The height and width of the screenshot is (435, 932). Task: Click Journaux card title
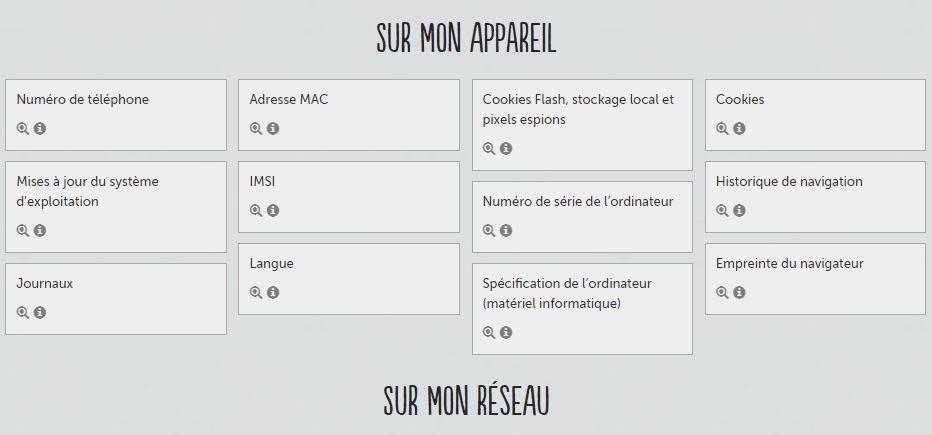(45, 283)
